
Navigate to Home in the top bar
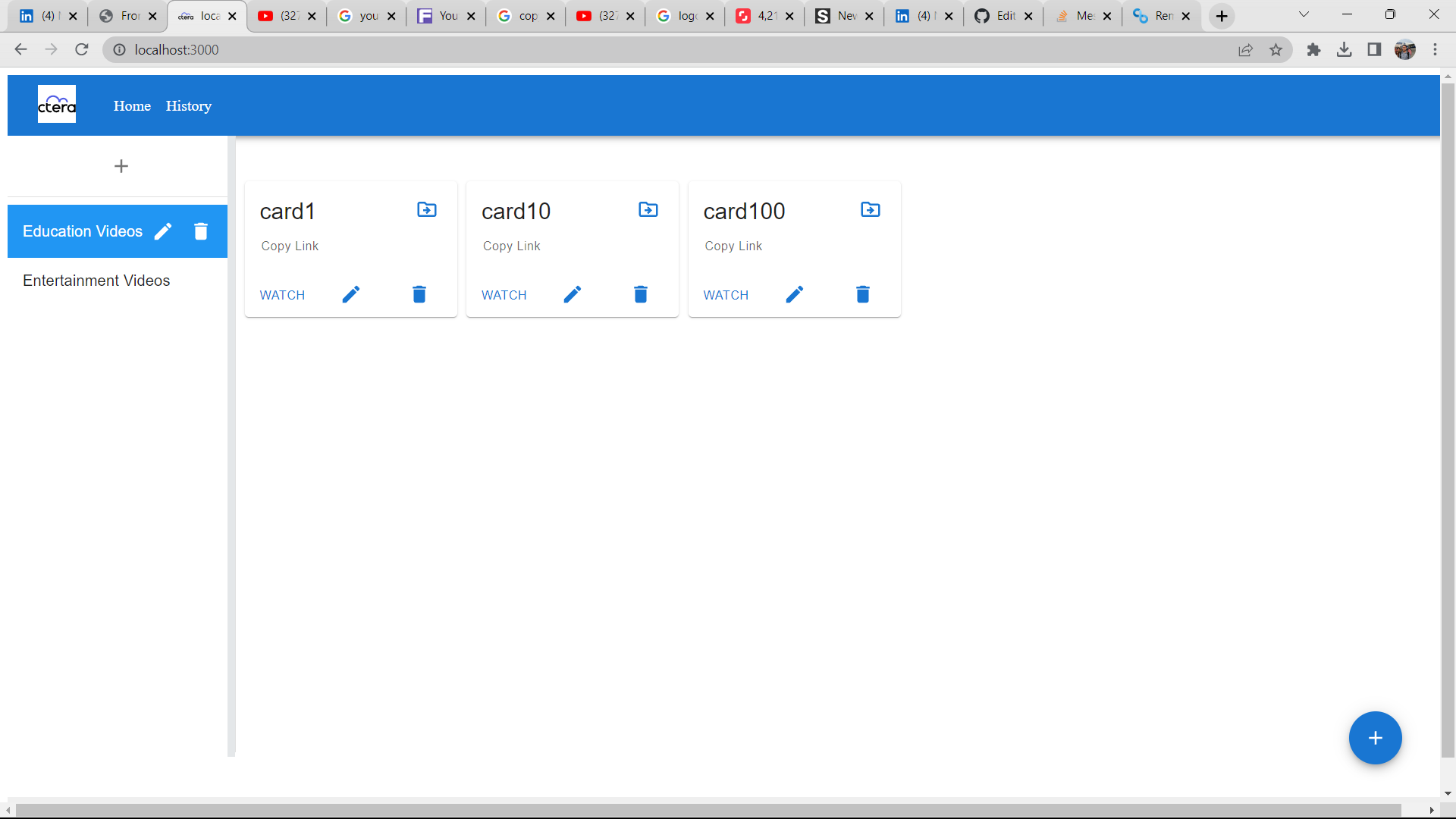[x=132, y=105]
